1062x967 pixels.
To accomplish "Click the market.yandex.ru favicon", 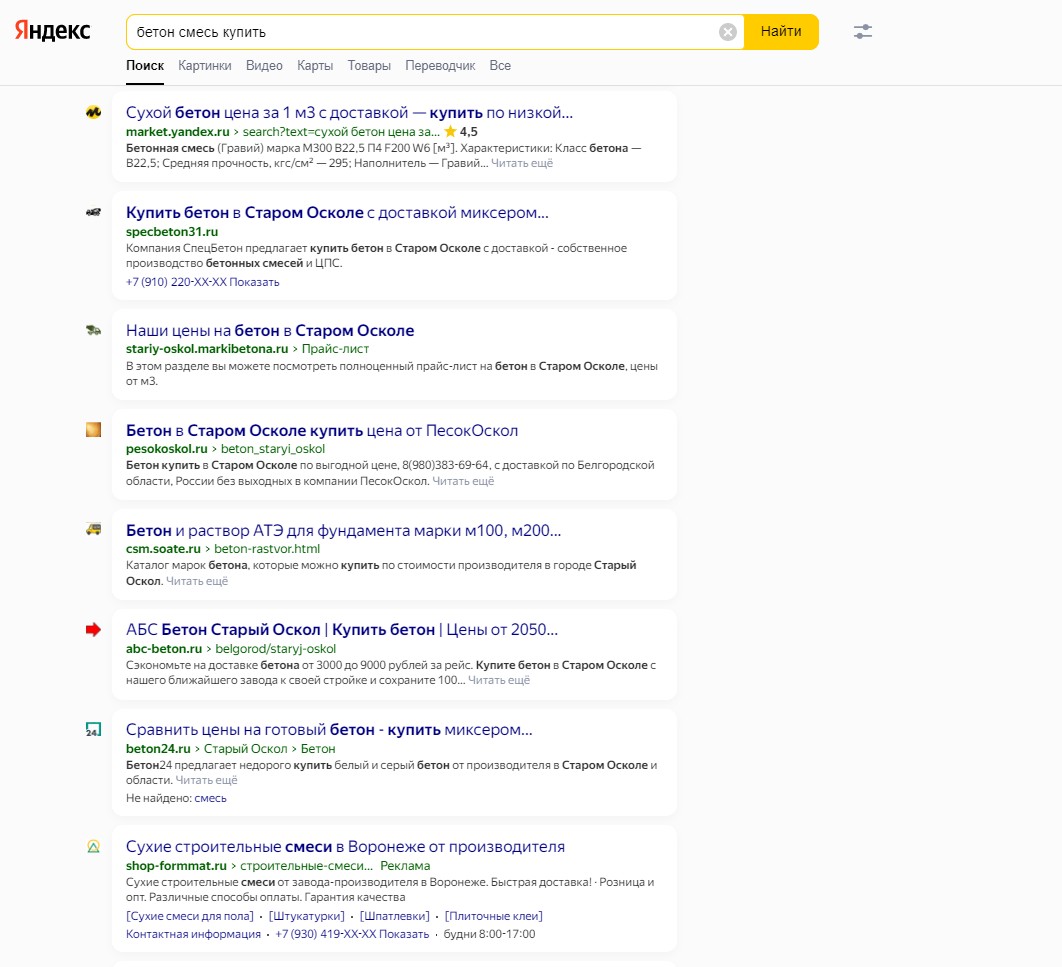I will [x=93, y=112].
